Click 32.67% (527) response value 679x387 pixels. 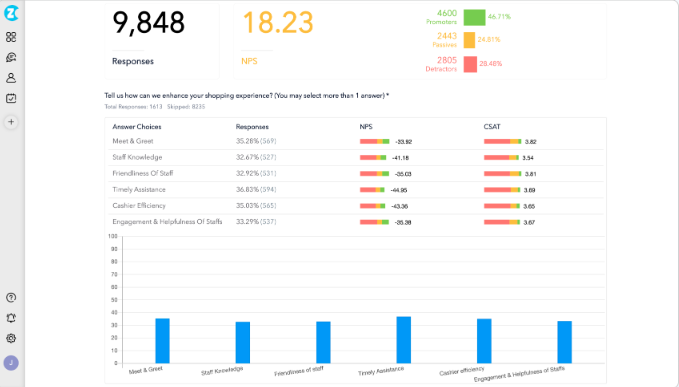pos(256,157)
